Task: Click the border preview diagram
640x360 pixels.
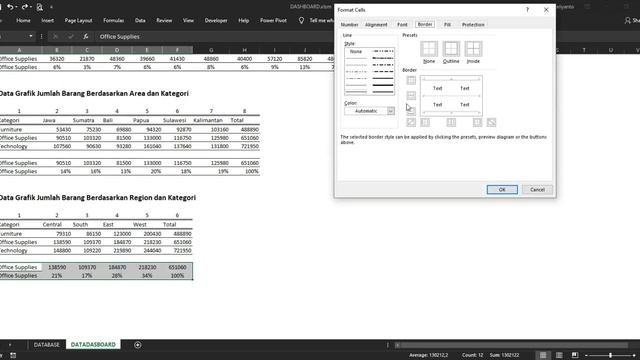Action: 451,96
